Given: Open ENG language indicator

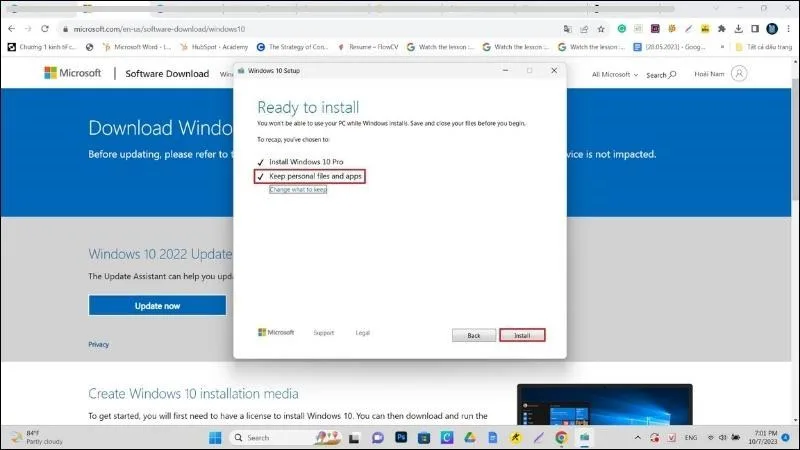Looking at the screenshot, I should coord(691,438).
